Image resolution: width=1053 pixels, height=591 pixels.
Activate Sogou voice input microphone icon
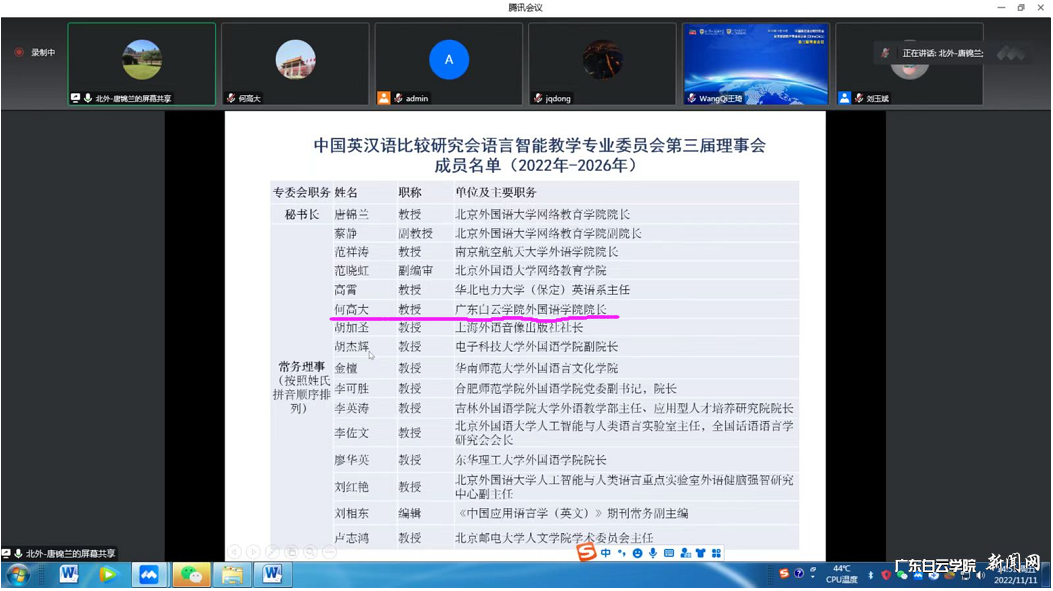[651, 552]
